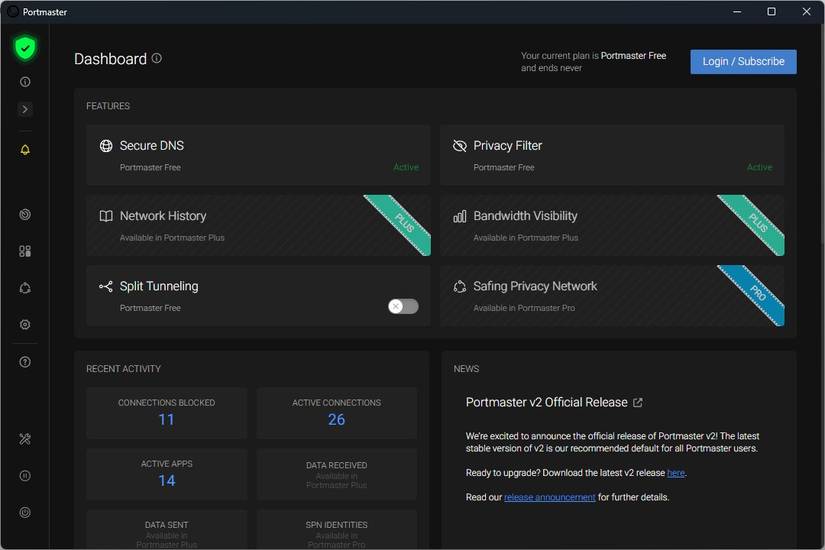This screenshot has height=550, width=825.
Task: Open the apps grid icon in sidebar
Action: [x=25, y=251]
